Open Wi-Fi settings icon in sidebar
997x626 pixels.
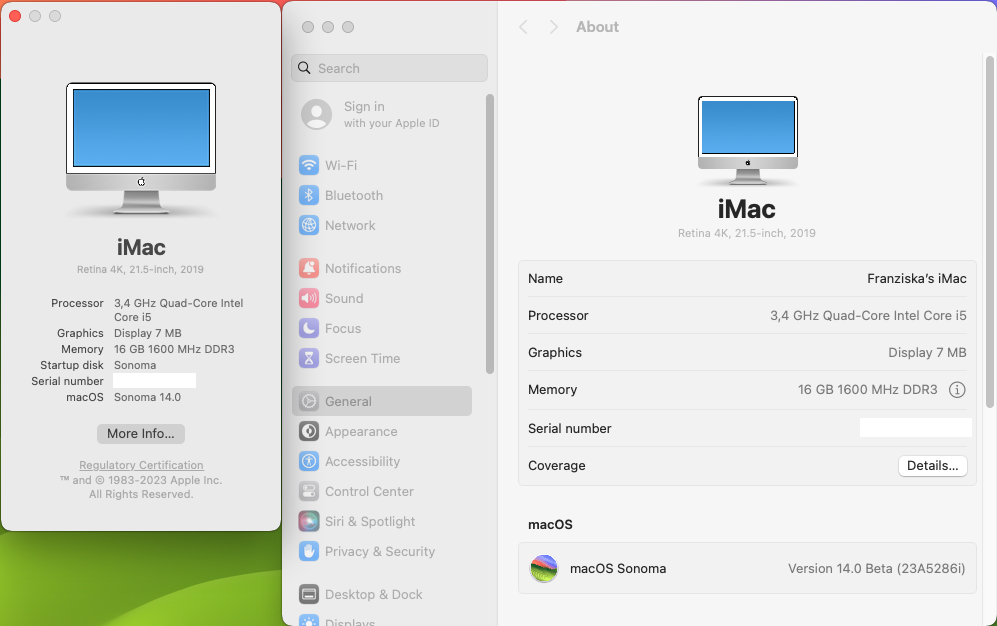(309, 165)
